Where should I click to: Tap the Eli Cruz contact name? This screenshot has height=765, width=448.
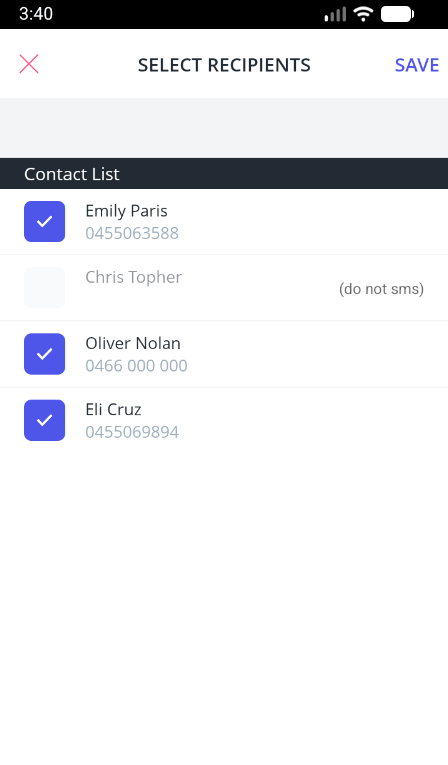pyautogui.click(x=113, y=409)
